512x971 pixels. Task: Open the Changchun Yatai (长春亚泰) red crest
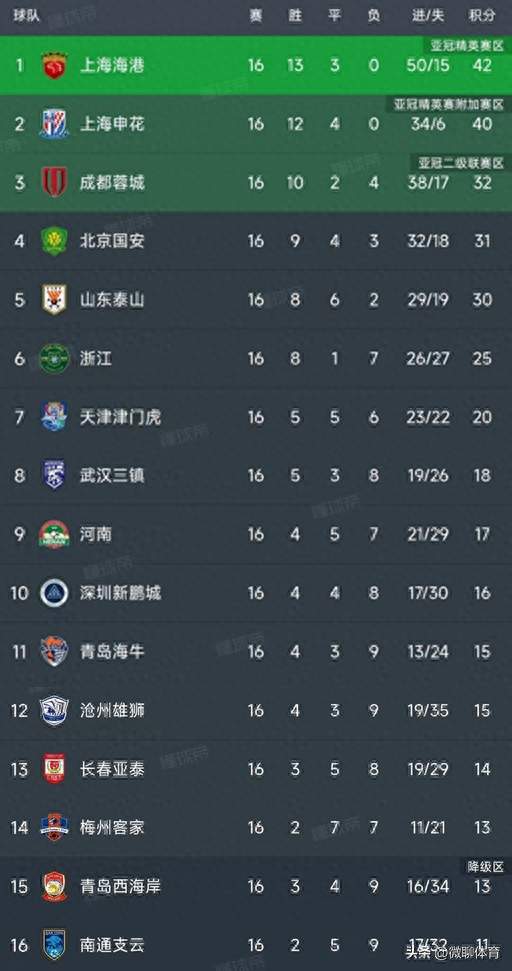click(54, 769)
